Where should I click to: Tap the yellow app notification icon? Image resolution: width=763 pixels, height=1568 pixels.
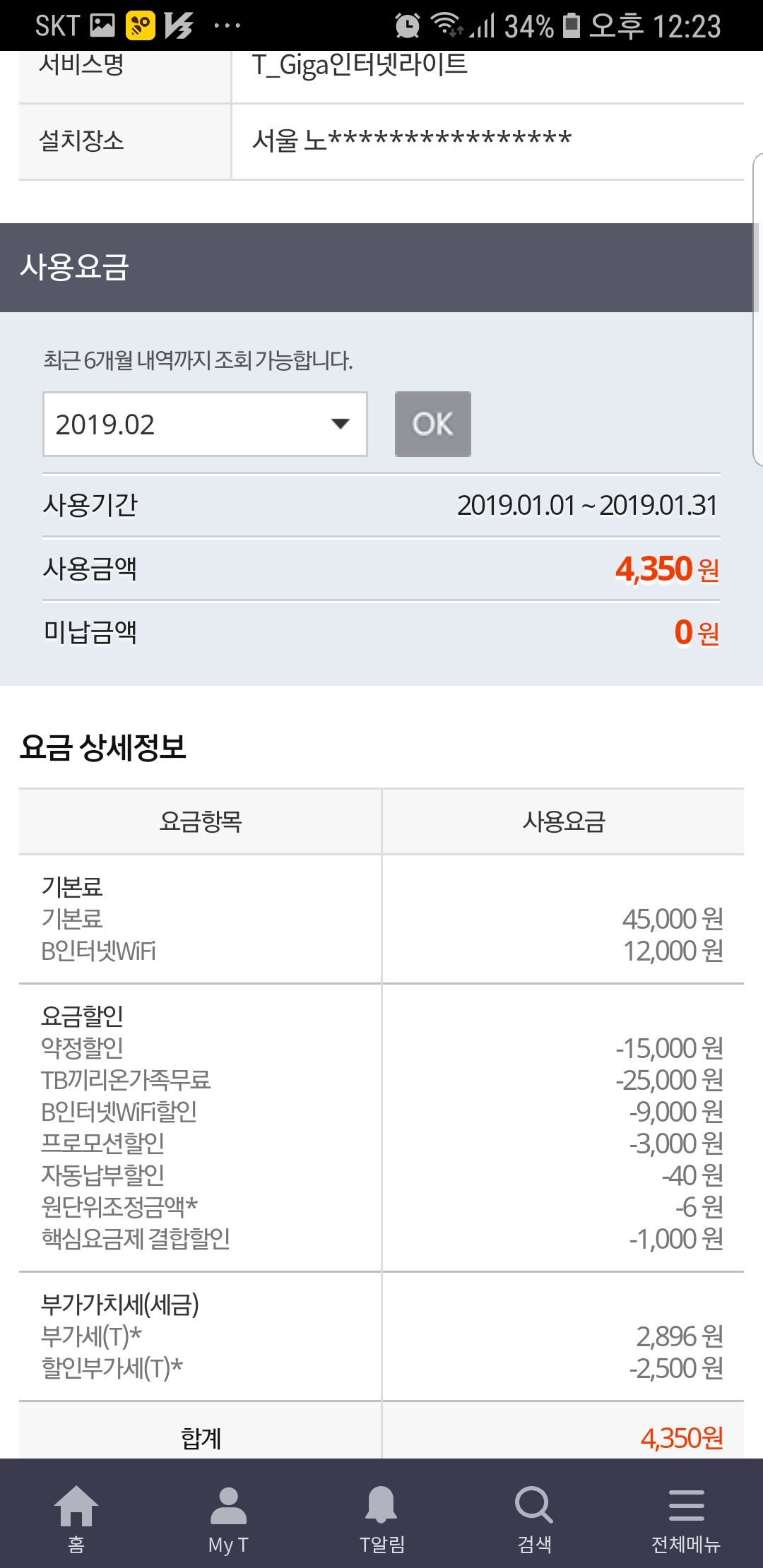[x=140, y=26]
